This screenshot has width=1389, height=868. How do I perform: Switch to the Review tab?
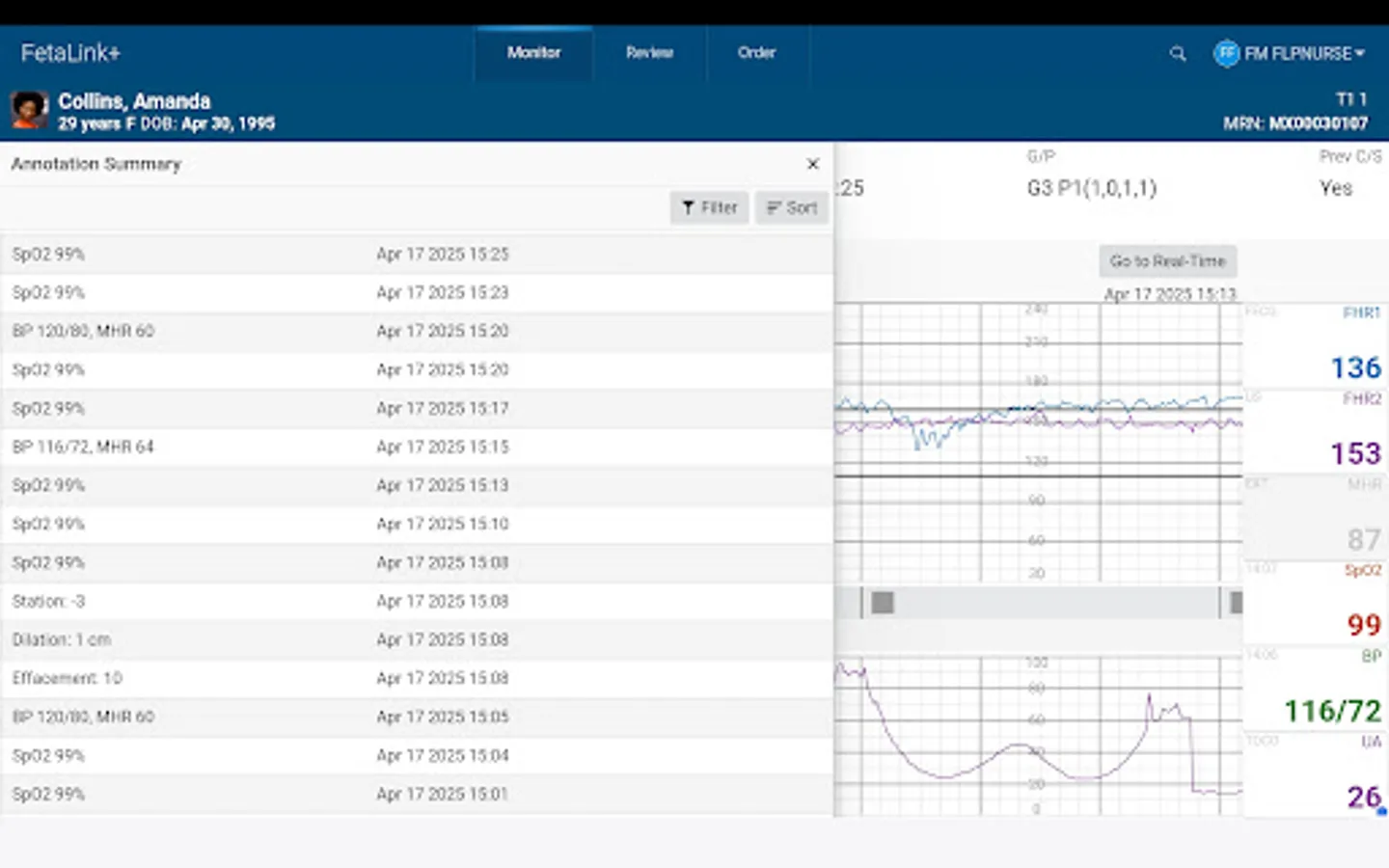(649, 53)
